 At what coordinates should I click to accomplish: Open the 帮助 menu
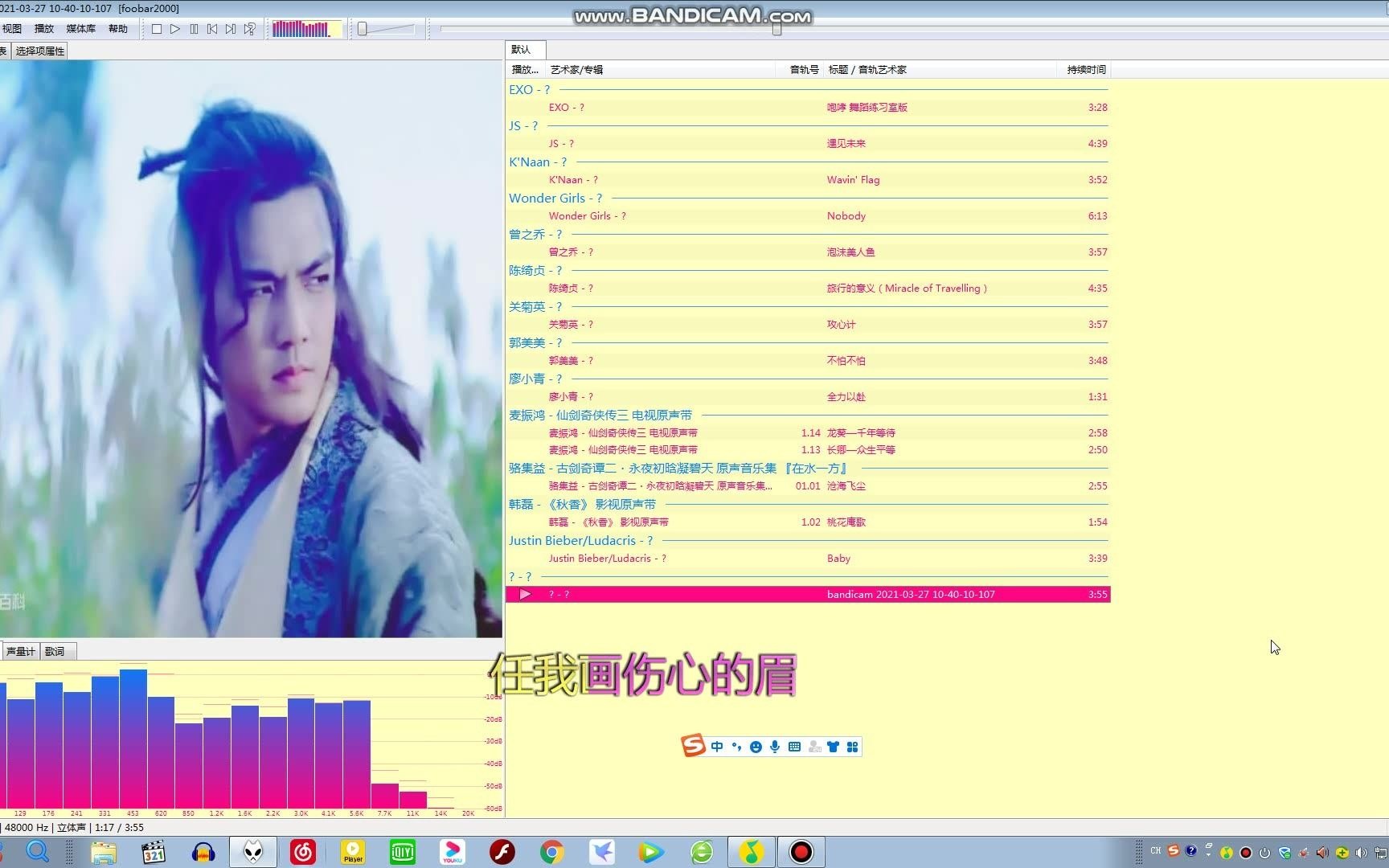118,29
